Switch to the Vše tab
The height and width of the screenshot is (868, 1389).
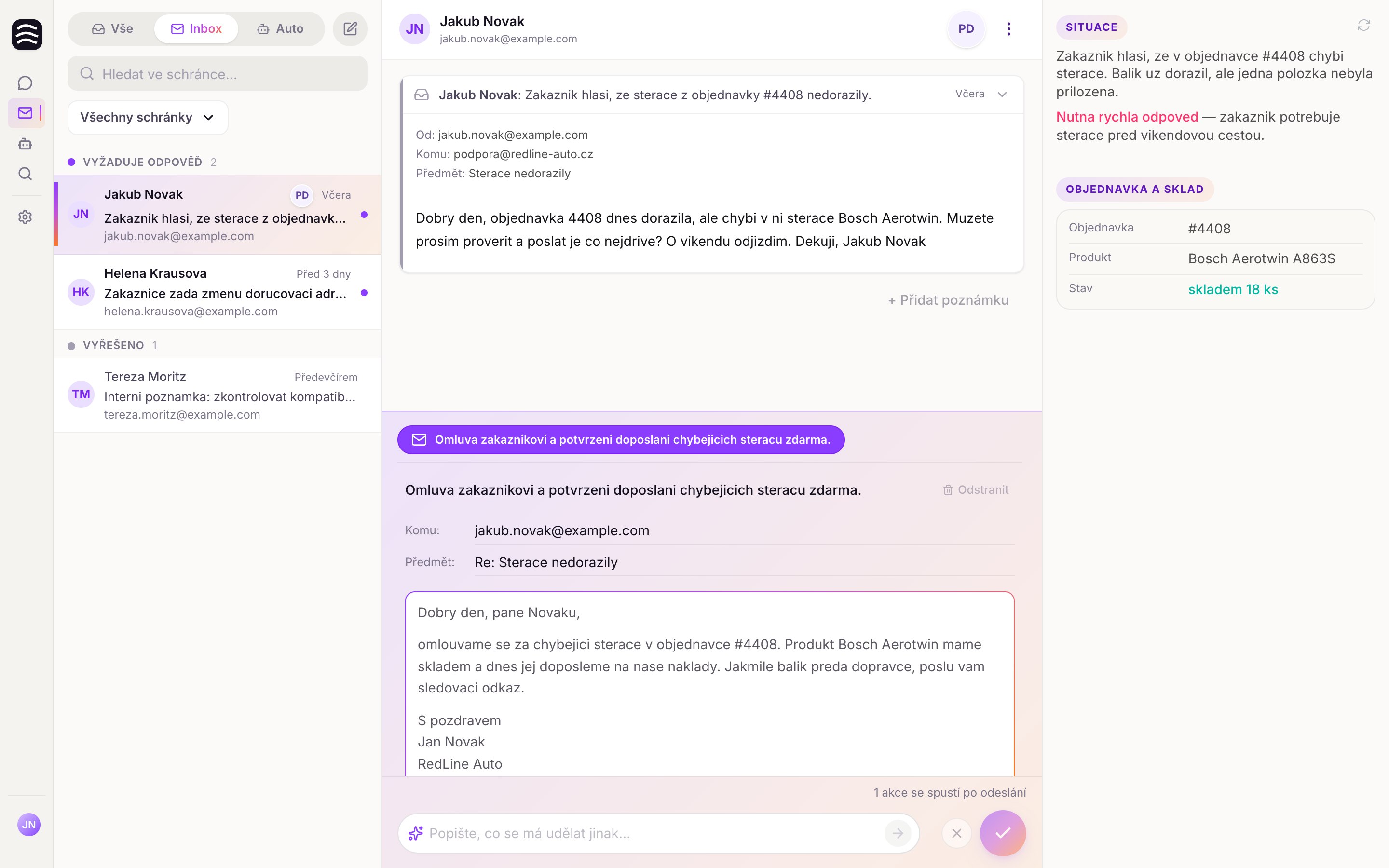(112, 29)
